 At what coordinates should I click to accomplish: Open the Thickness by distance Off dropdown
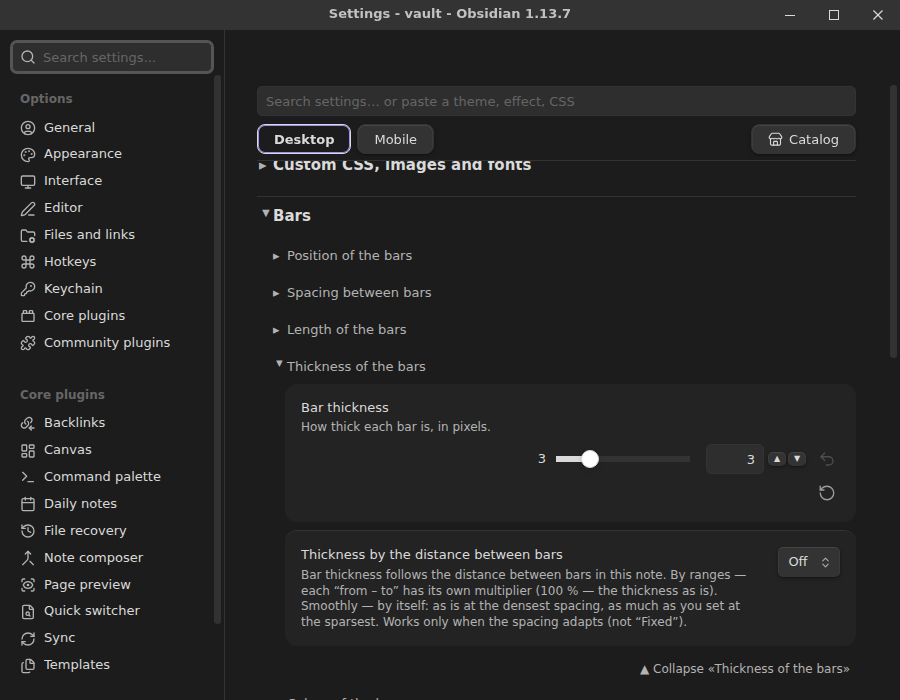click(809, 562)
